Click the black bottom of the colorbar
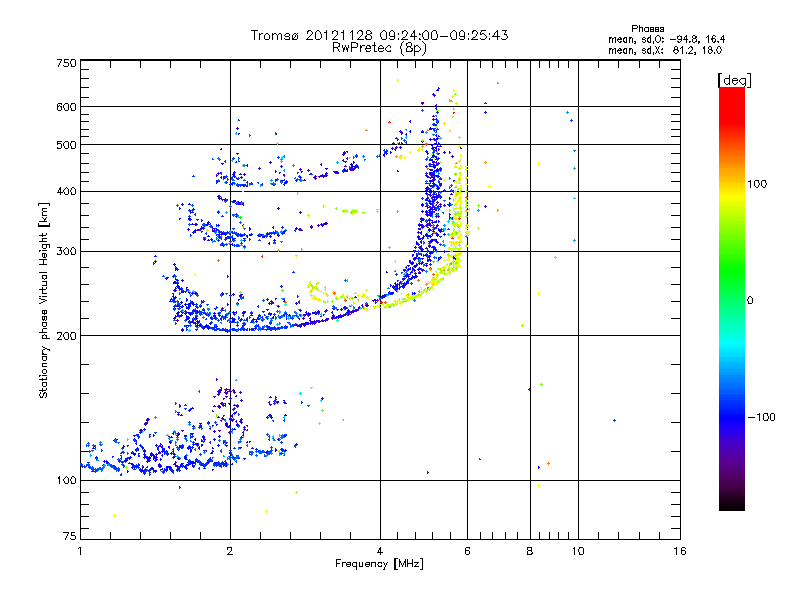The image size is (800, 600). click(732, 503)
